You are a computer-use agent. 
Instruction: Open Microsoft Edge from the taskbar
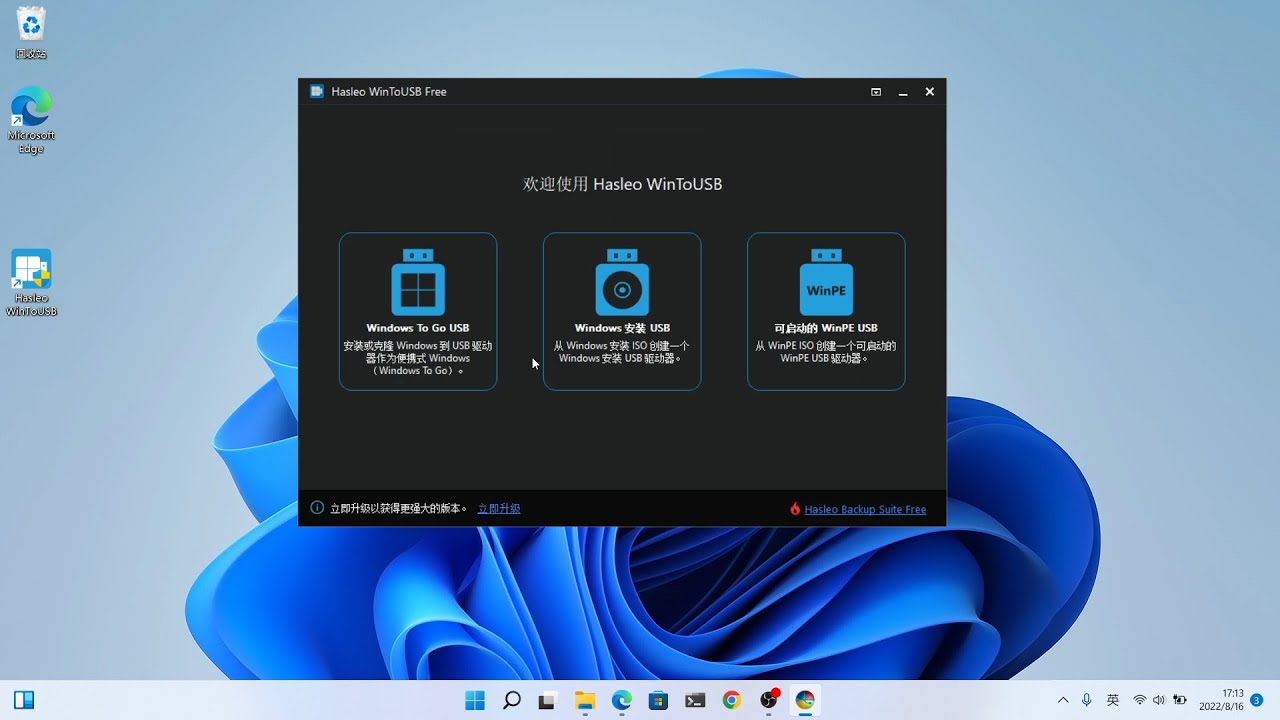point(621,700)
